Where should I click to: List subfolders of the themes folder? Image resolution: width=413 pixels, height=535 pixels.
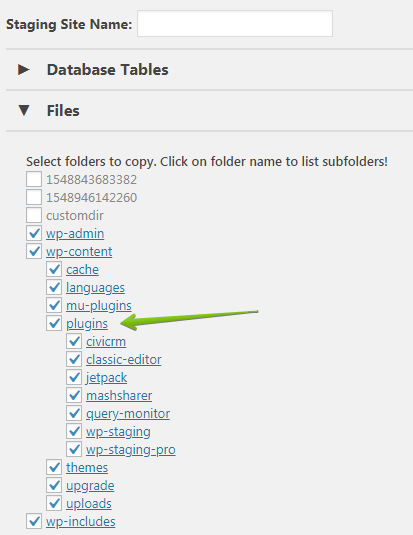coord(87,467)
